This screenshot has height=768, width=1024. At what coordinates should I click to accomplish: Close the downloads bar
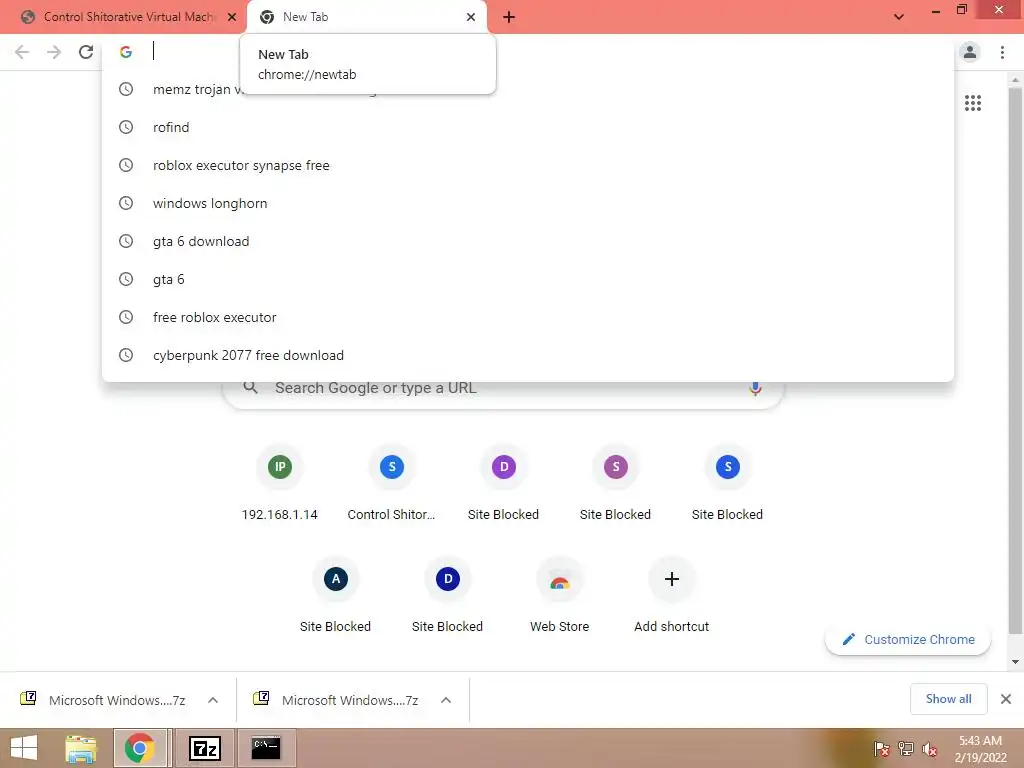pyautogui.click(x=1006, y=699)
